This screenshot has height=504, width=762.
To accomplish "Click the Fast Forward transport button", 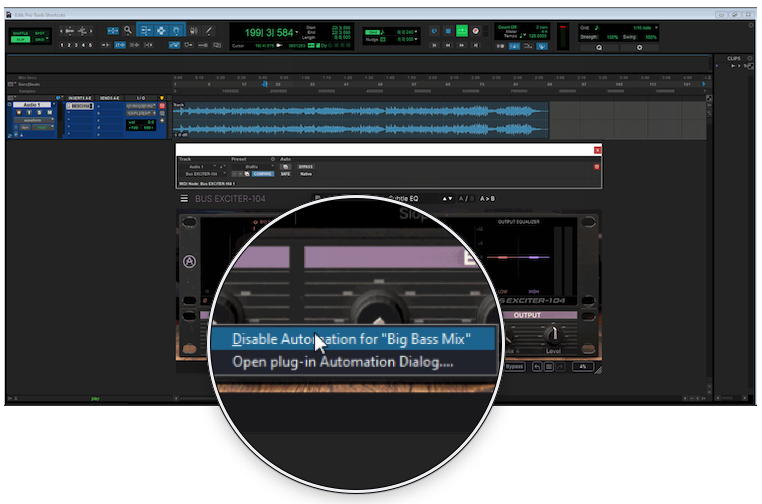I will coord(462,45).
